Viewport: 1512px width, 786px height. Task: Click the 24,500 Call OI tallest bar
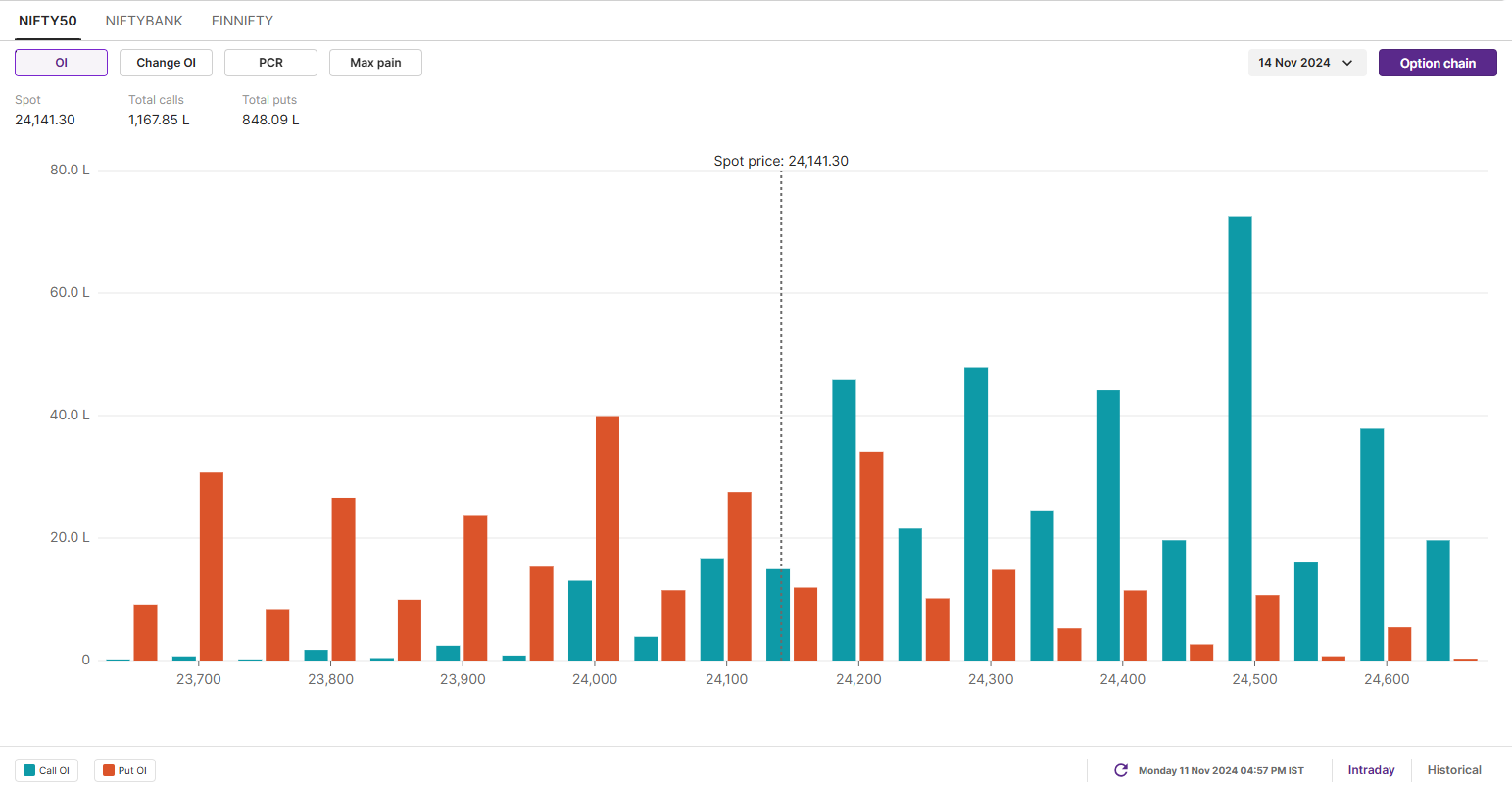click(x=1240, y=438)
